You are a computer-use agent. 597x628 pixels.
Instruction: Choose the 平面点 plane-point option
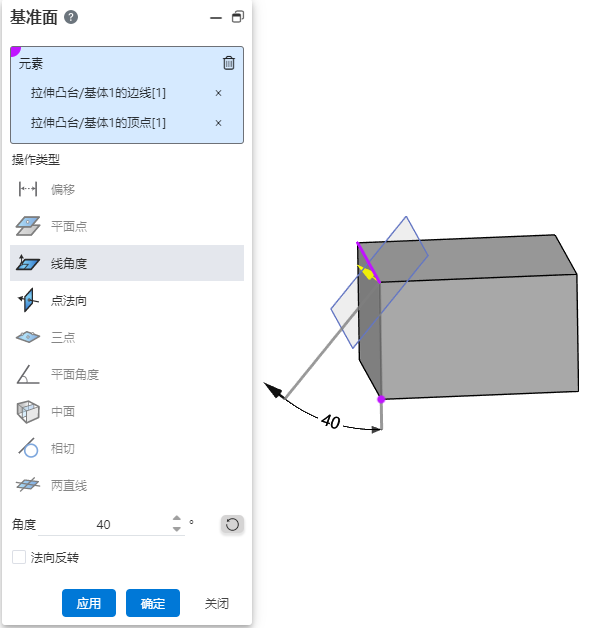(x=127, y=226)
